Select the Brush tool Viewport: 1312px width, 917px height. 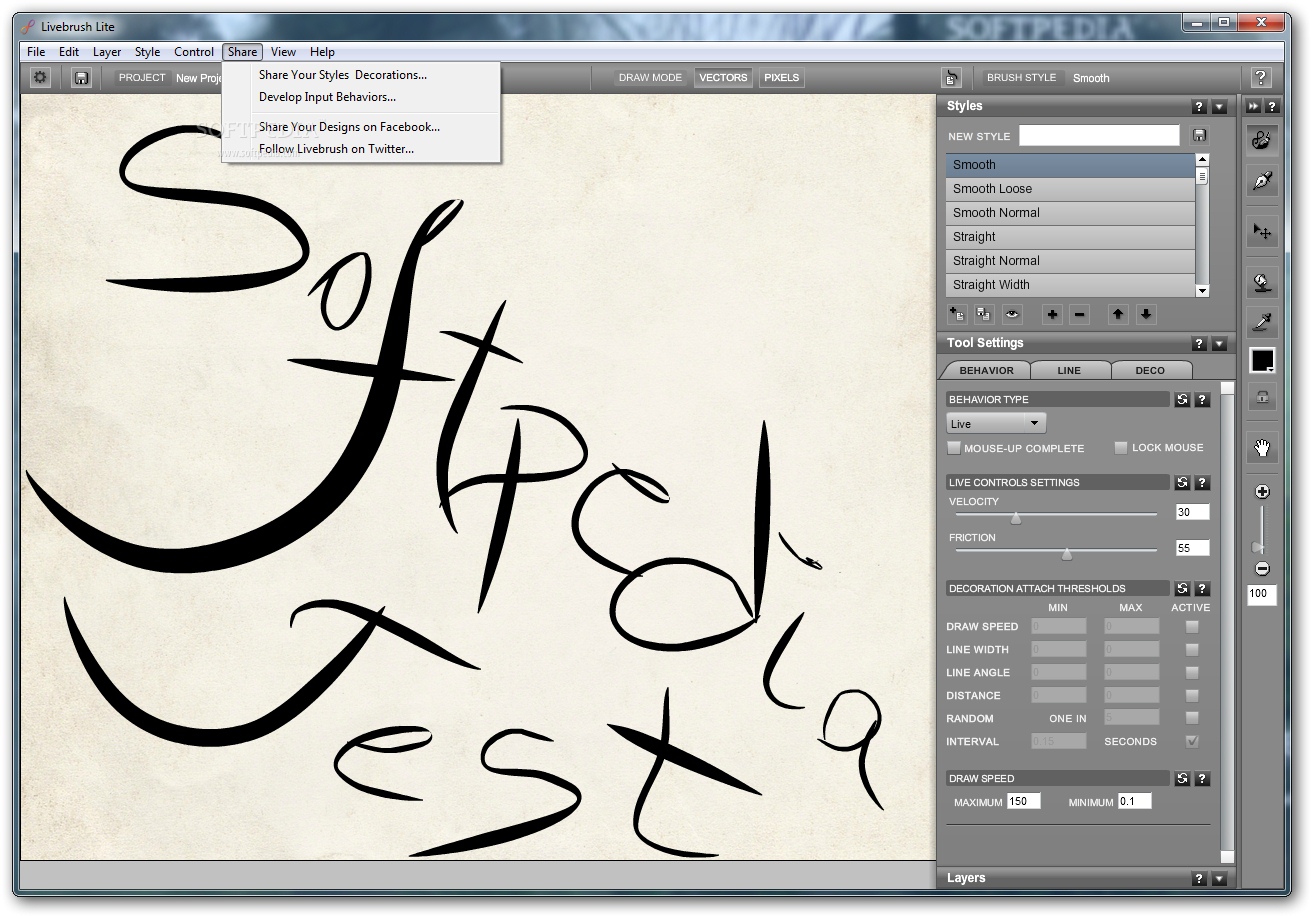click(1262, 139)
